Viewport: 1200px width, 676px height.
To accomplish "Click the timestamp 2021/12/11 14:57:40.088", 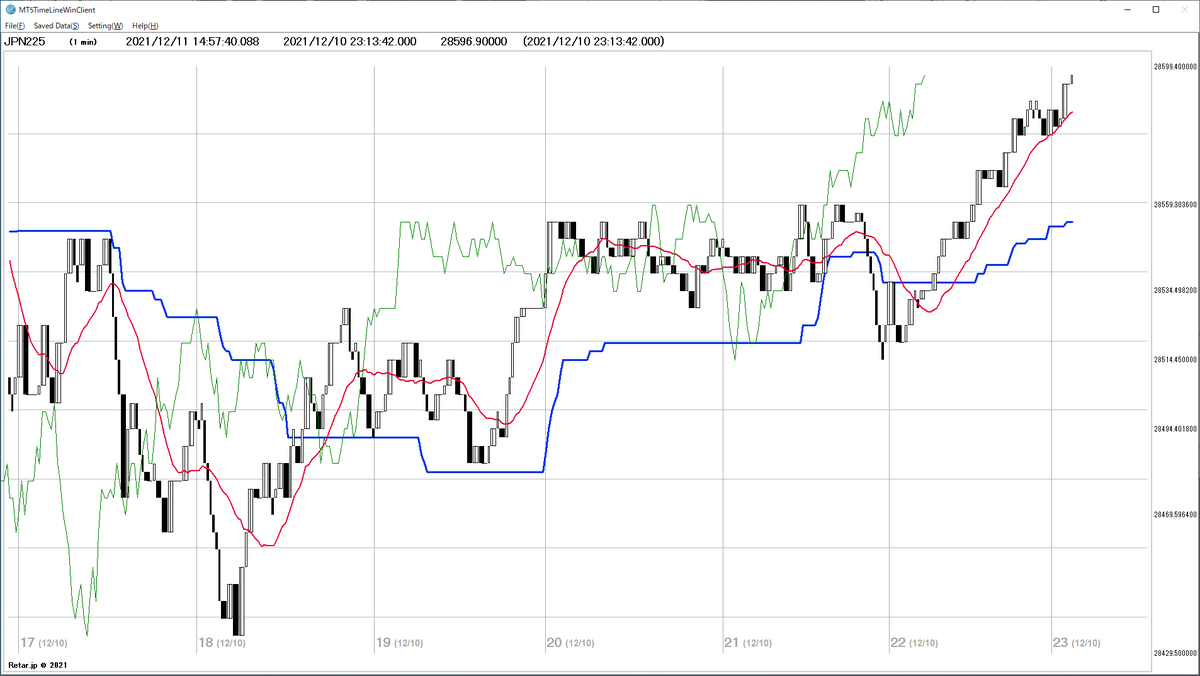I will 193,42.
